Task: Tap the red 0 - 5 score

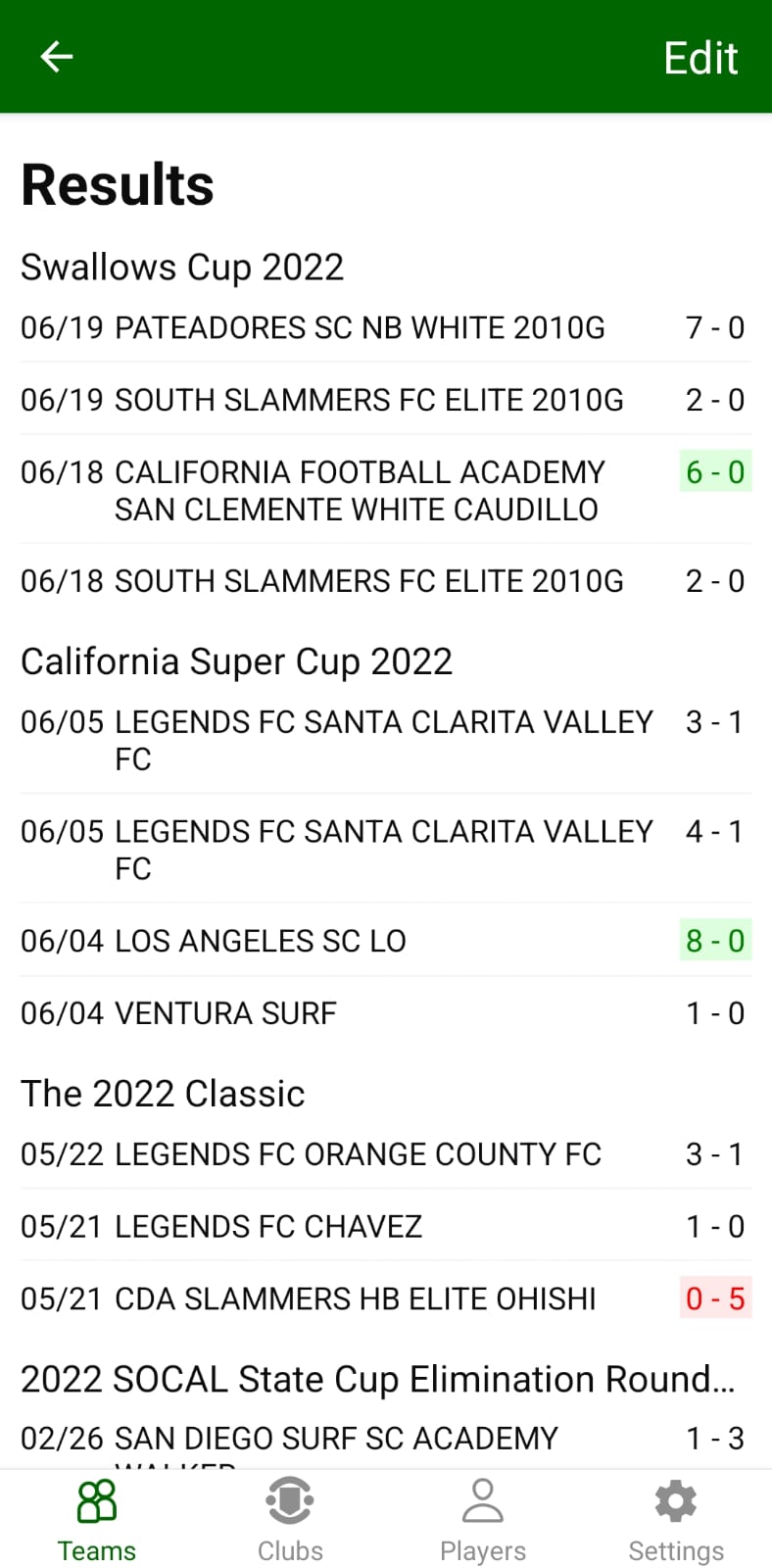Action: pos(715,1298)
